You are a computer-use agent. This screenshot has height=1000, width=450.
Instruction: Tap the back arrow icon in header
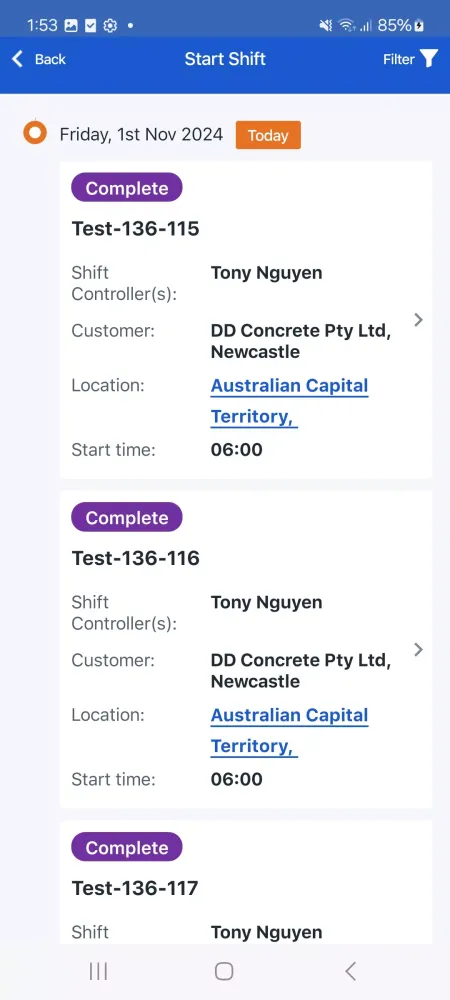[17, 59]
